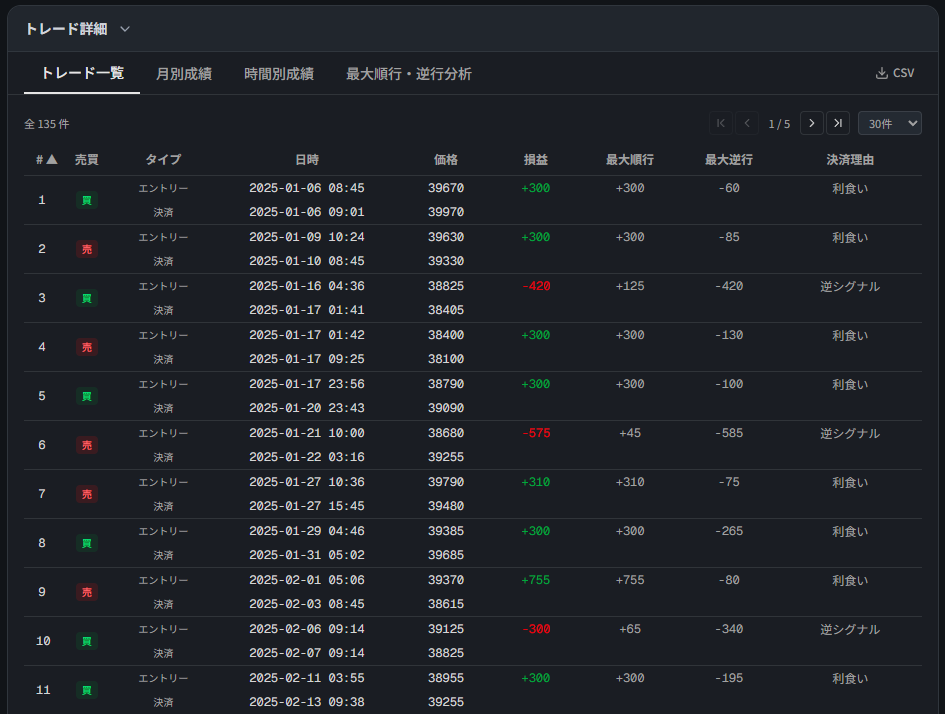Click the -265 max adverse value

pyautogui.click(x=729, y=531)
